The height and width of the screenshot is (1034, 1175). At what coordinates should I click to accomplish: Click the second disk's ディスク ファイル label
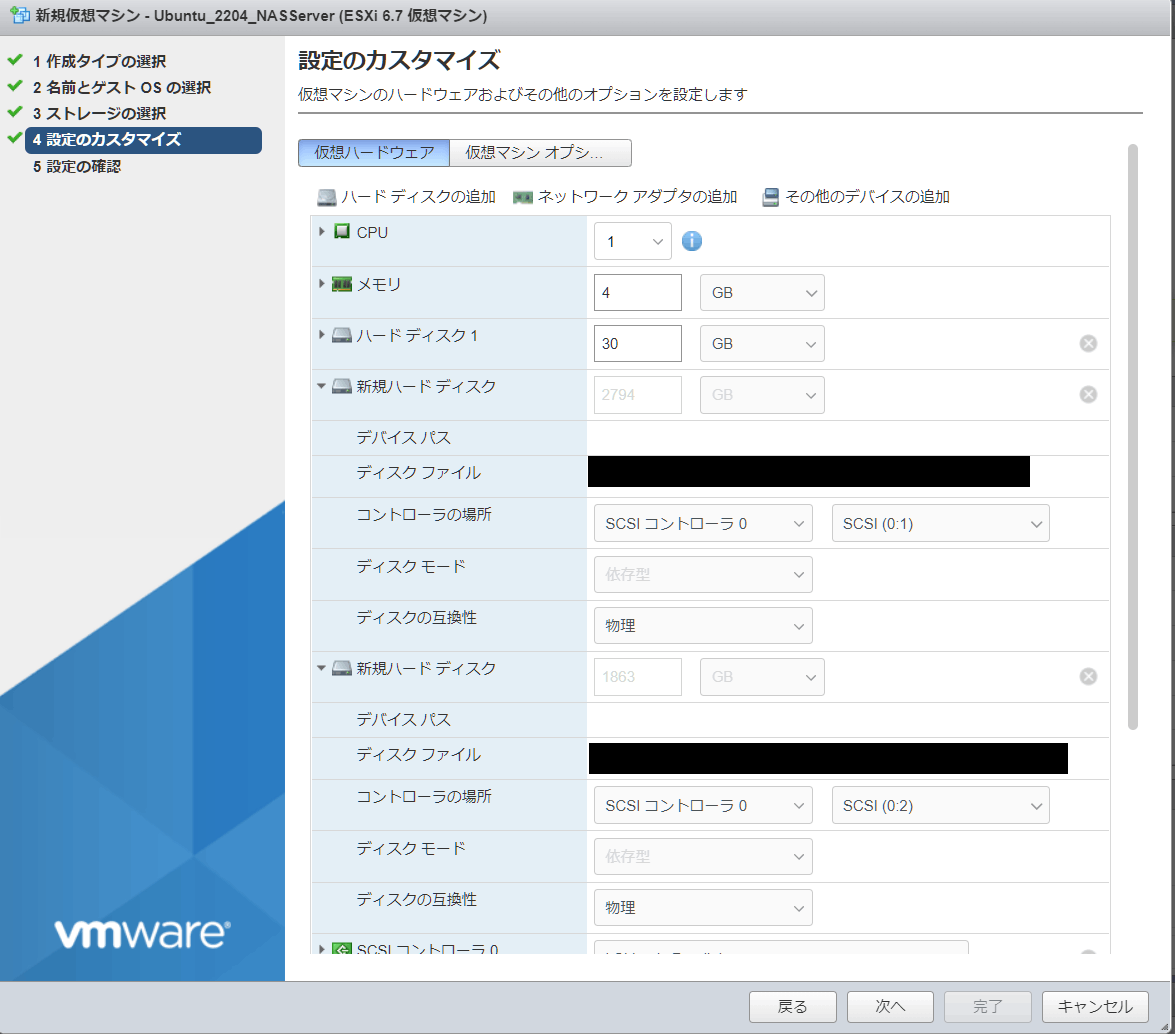[x=418, y=755]
